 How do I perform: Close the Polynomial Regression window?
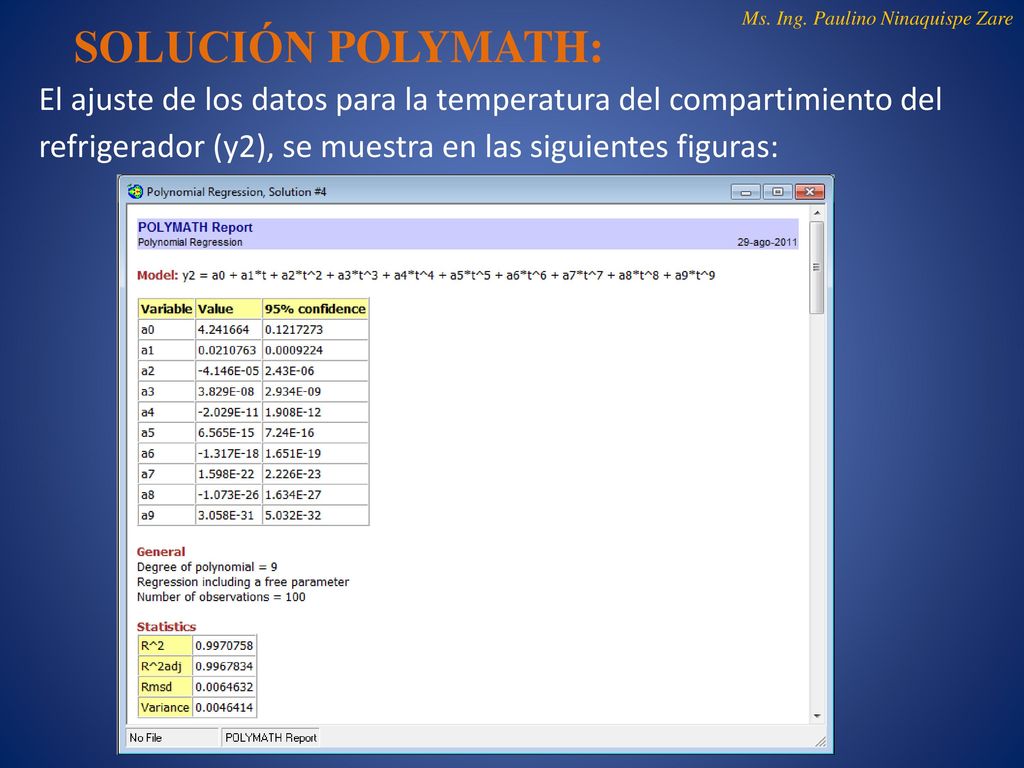[810, 192]
